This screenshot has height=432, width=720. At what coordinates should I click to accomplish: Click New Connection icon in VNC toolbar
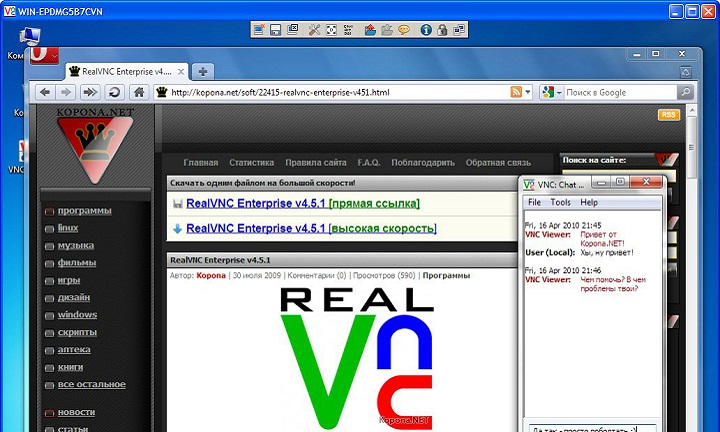(x=259, y=30)
